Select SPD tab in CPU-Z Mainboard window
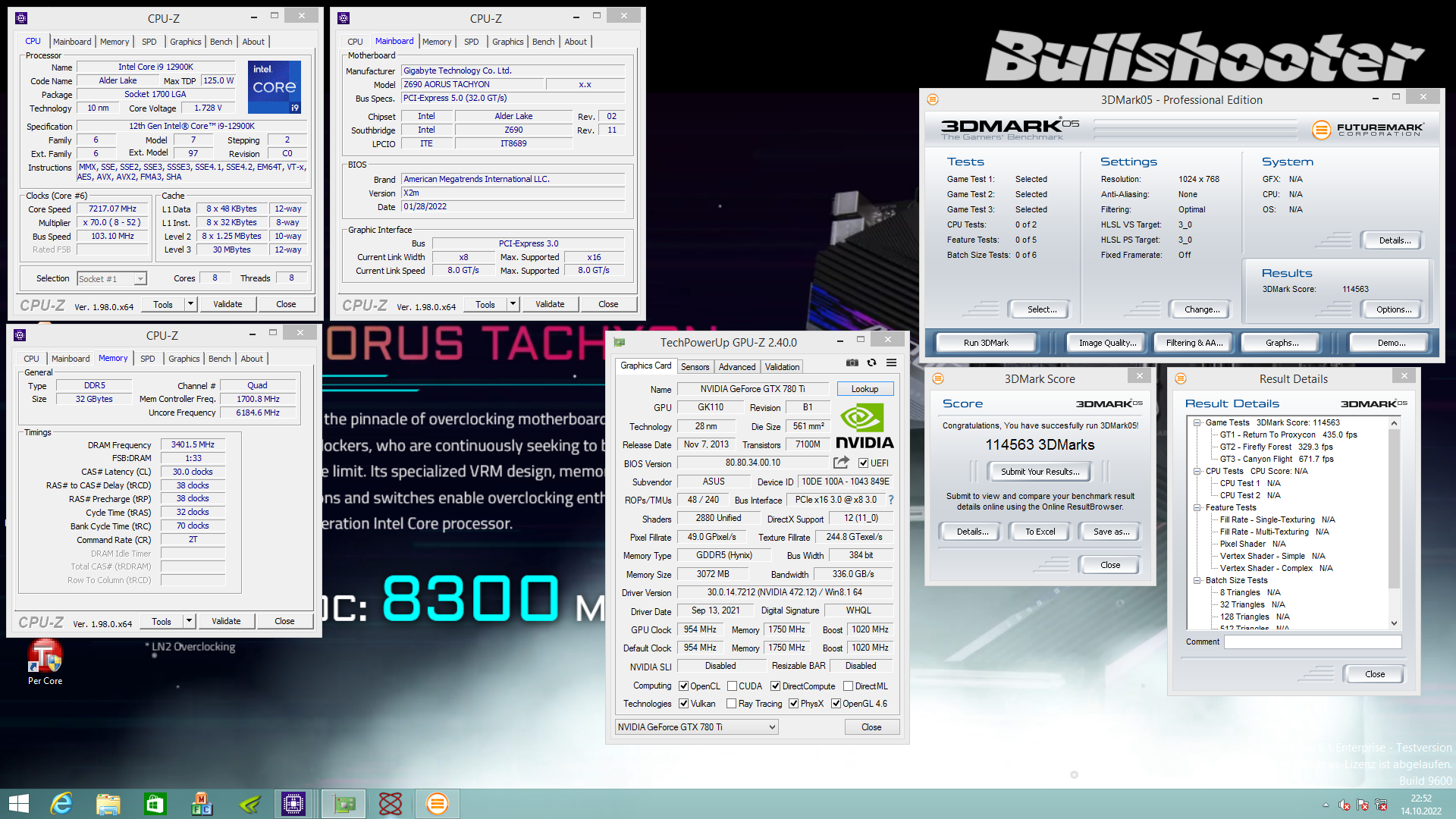 pyautogui.click(x=471, y=42)
